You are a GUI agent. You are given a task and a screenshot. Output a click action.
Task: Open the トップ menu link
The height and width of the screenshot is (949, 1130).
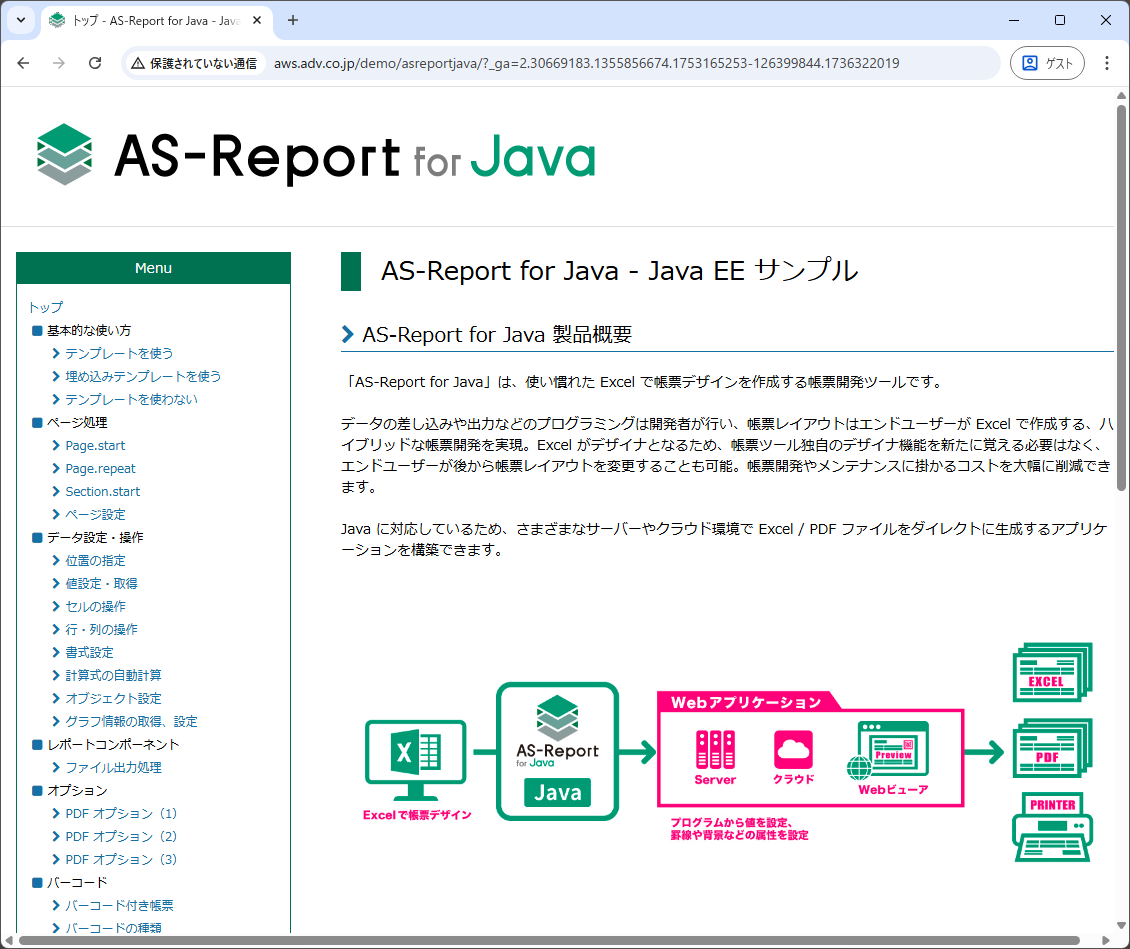(45, 307)
